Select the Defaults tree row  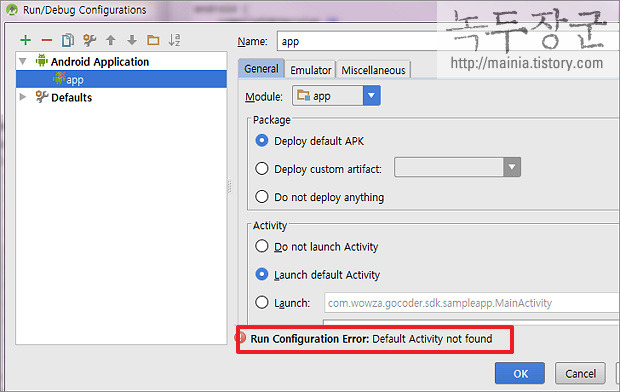tap(121, 97)
